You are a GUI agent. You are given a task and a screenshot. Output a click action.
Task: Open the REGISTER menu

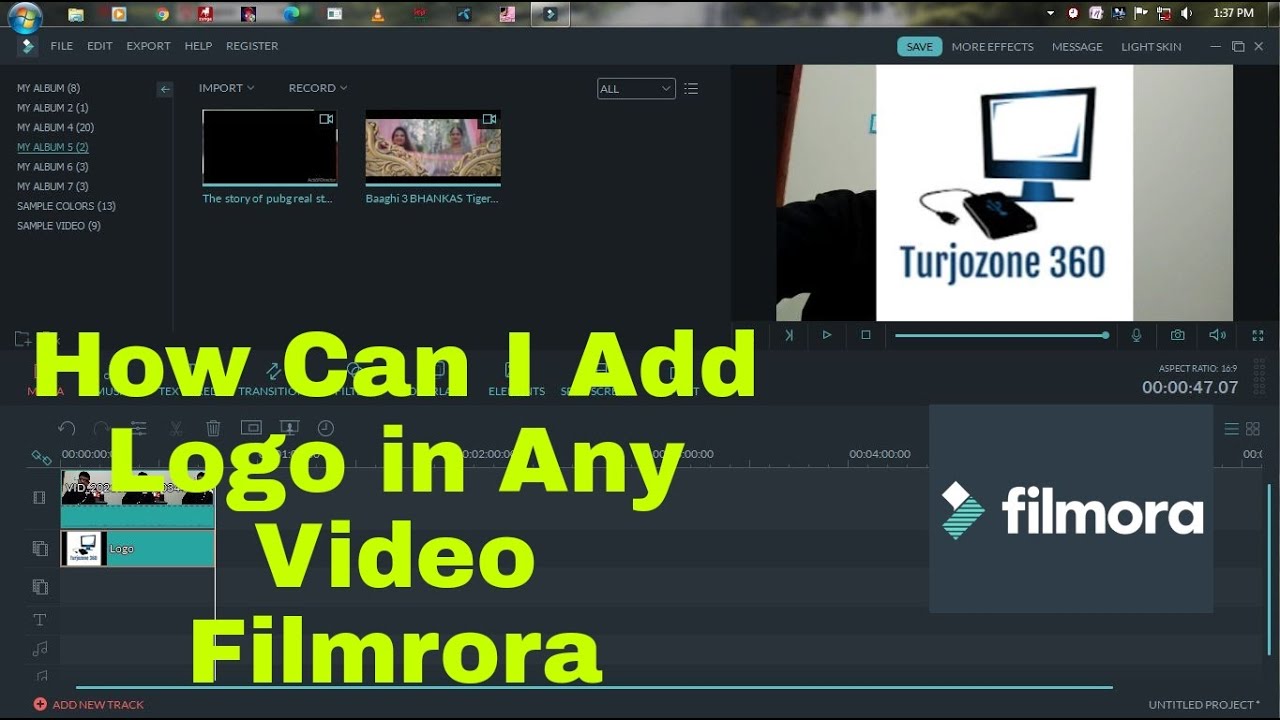click(x=252, y=46)
